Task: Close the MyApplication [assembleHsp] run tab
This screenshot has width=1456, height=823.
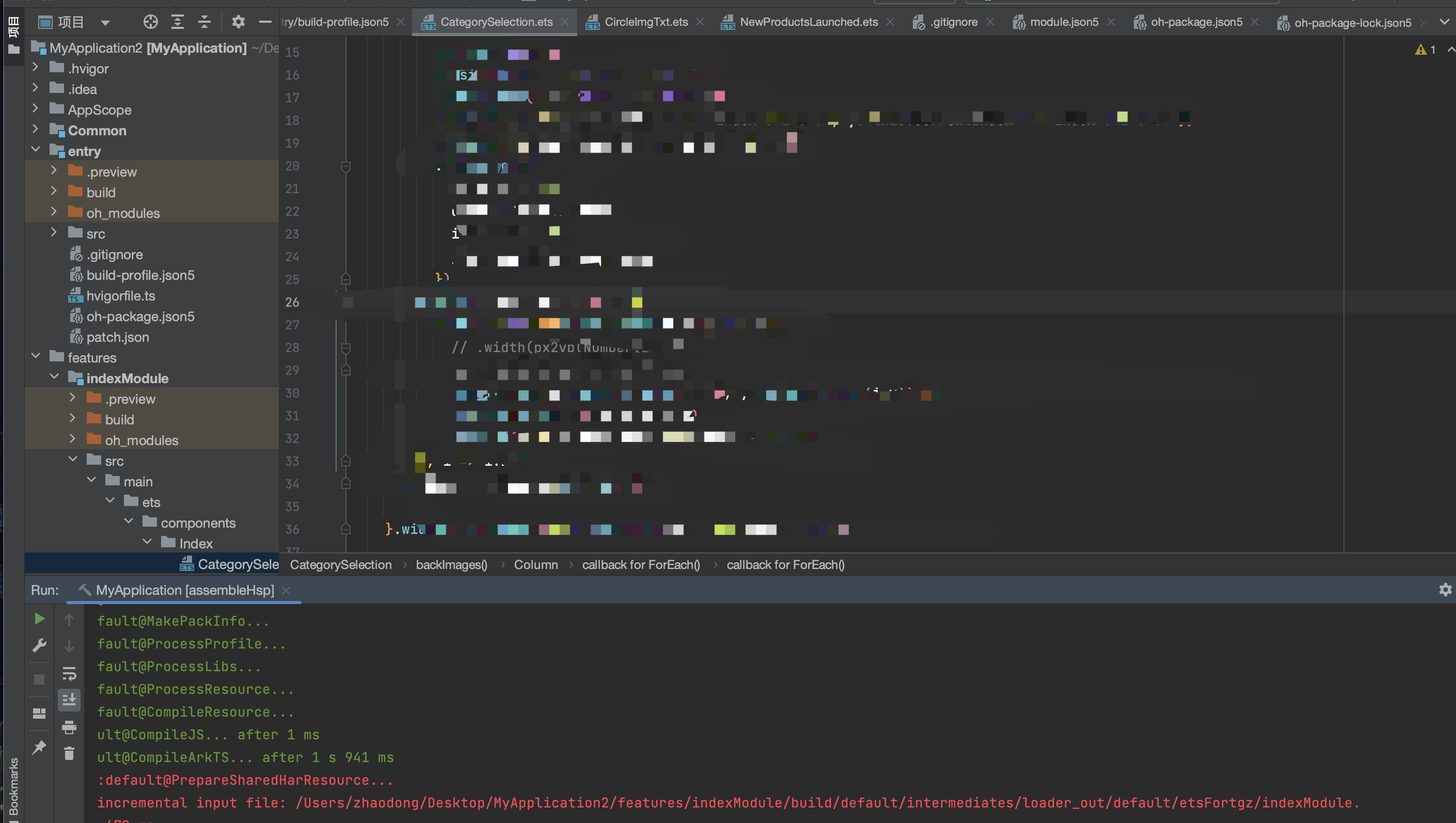Action: [x=286, y=590]
